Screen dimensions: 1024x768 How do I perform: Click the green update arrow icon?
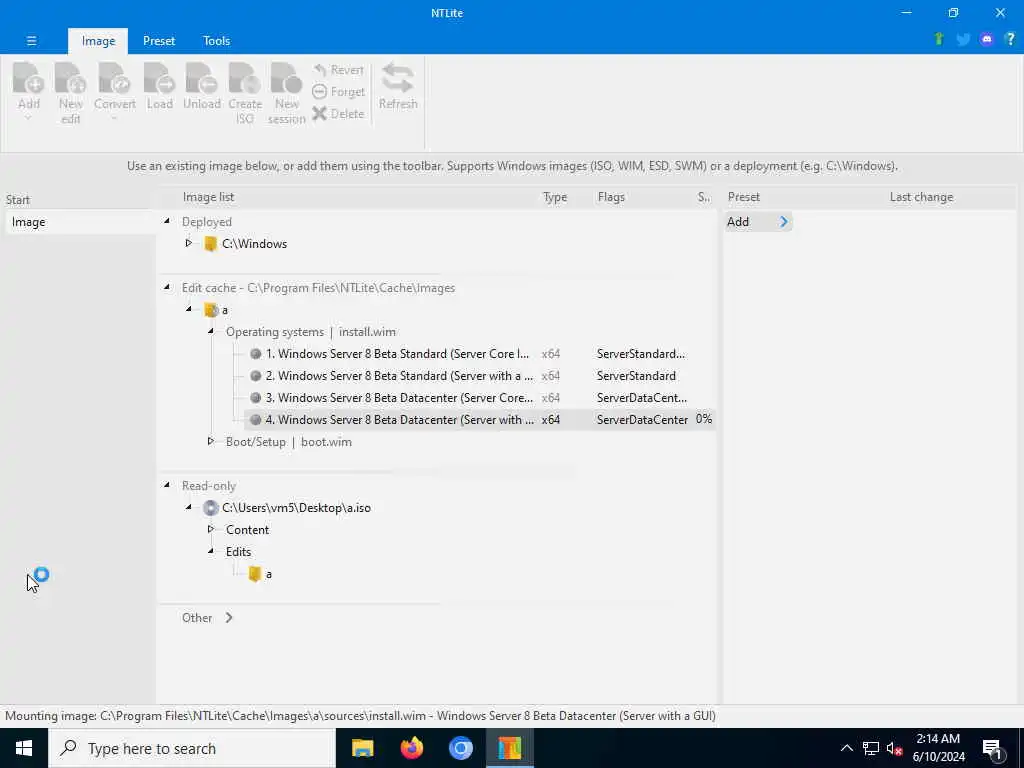tap(939, 39)
